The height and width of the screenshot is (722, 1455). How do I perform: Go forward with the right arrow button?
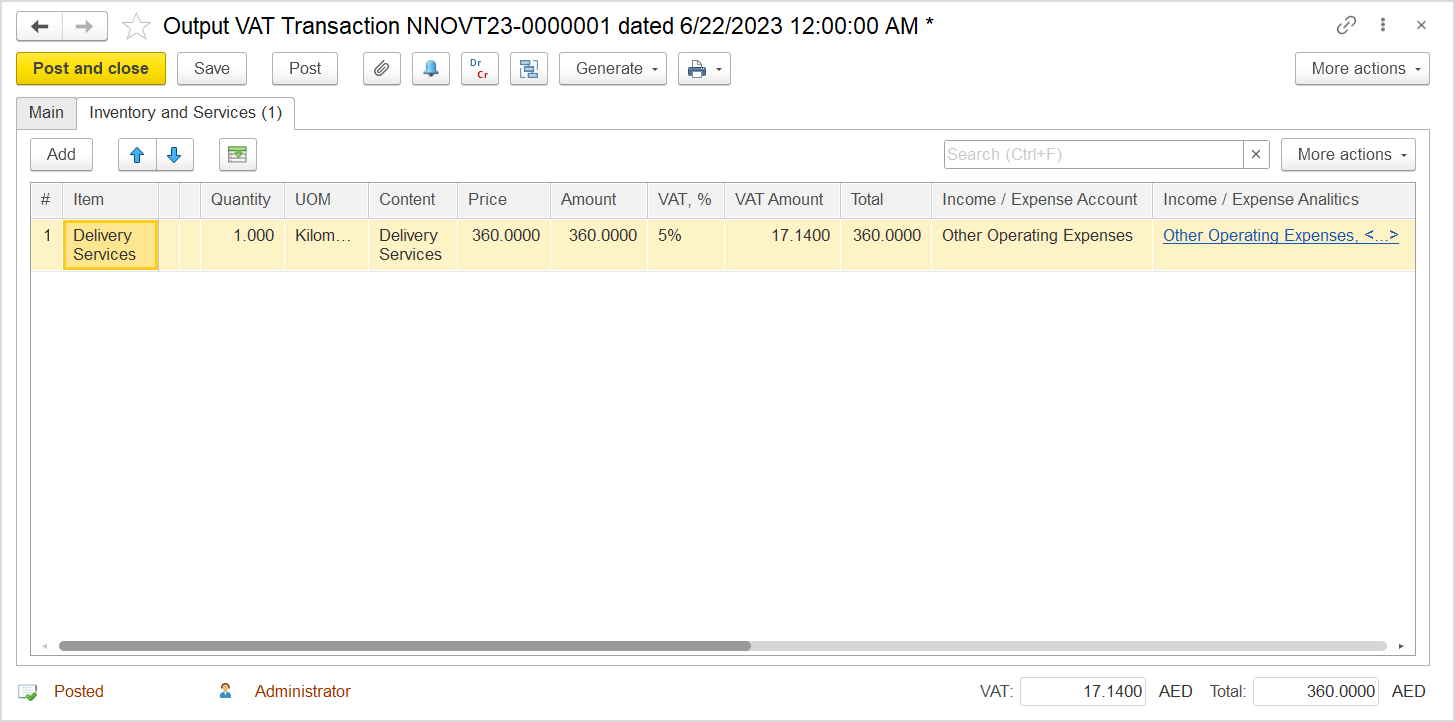[x=85, y=26]
